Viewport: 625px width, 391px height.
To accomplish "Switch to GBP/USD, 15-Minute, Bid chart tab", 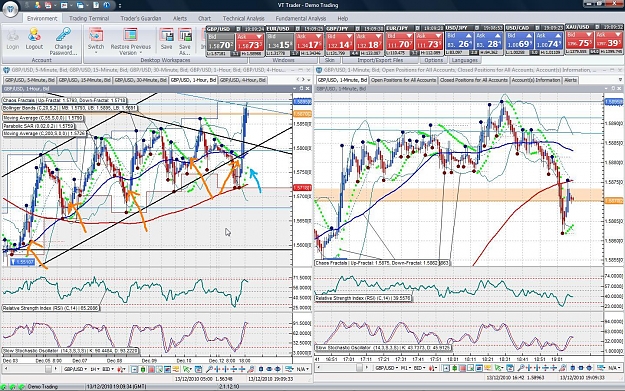I will [84, 80].
